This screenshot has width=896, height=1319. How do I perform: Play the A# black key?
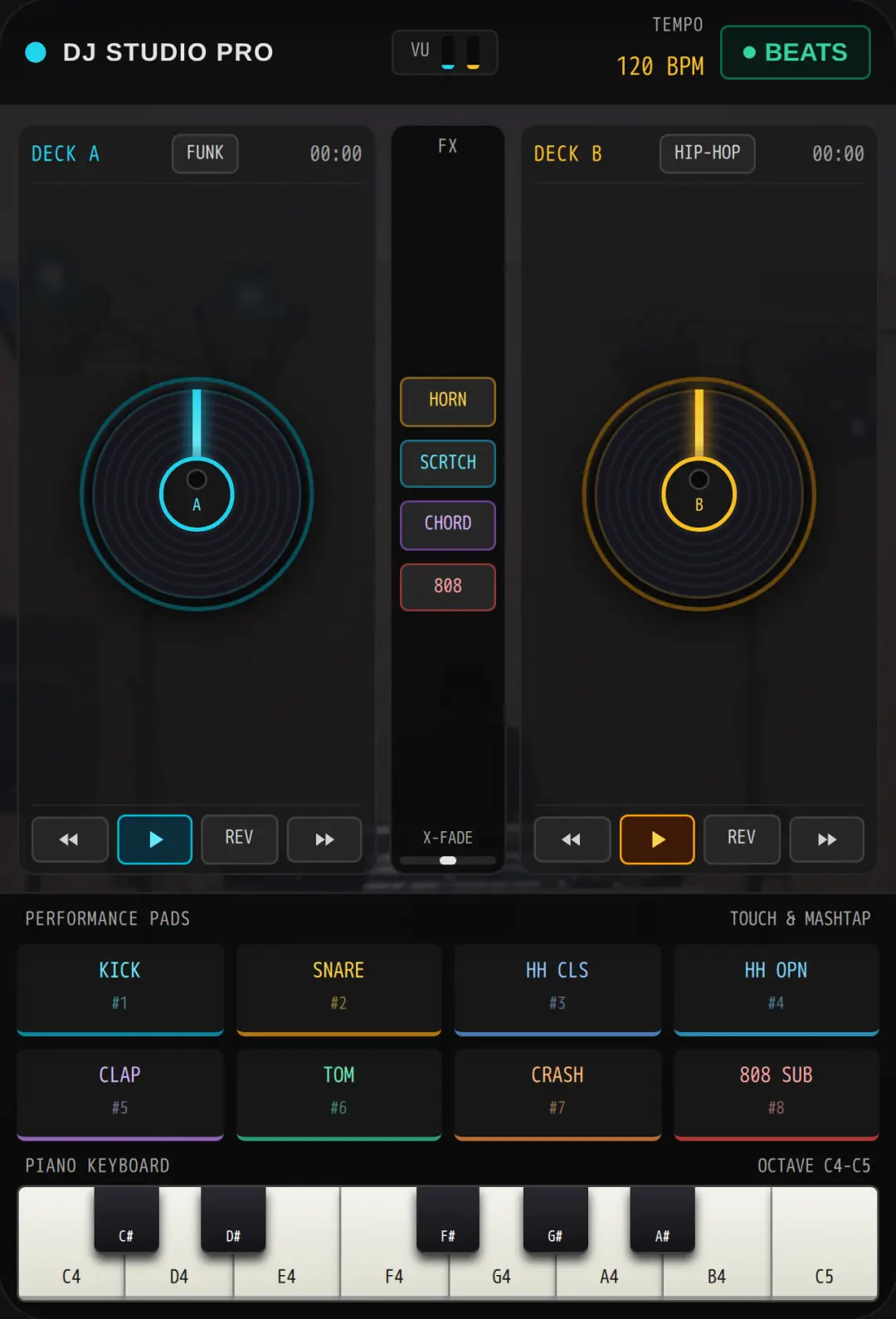point(662,1219)
